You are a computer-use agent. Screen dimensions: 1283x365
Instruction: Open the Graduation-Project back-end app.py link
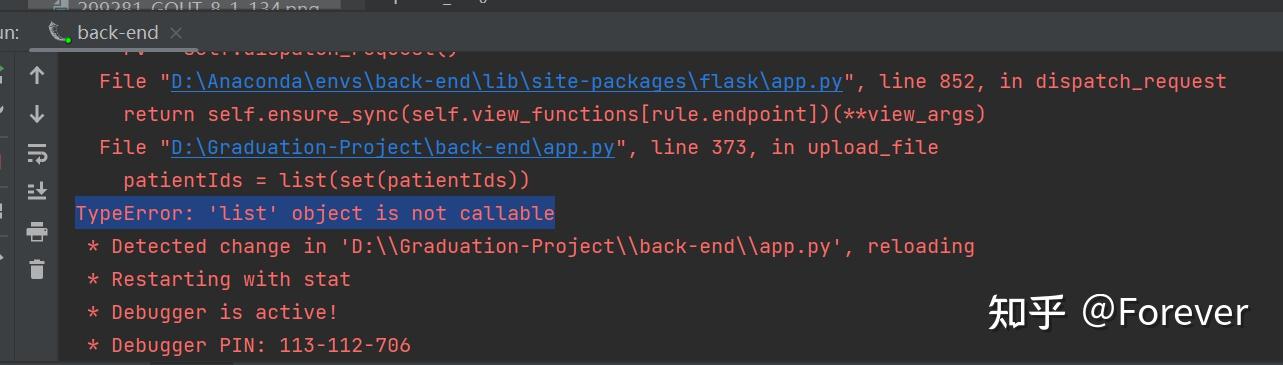click(x=392, y=148)
